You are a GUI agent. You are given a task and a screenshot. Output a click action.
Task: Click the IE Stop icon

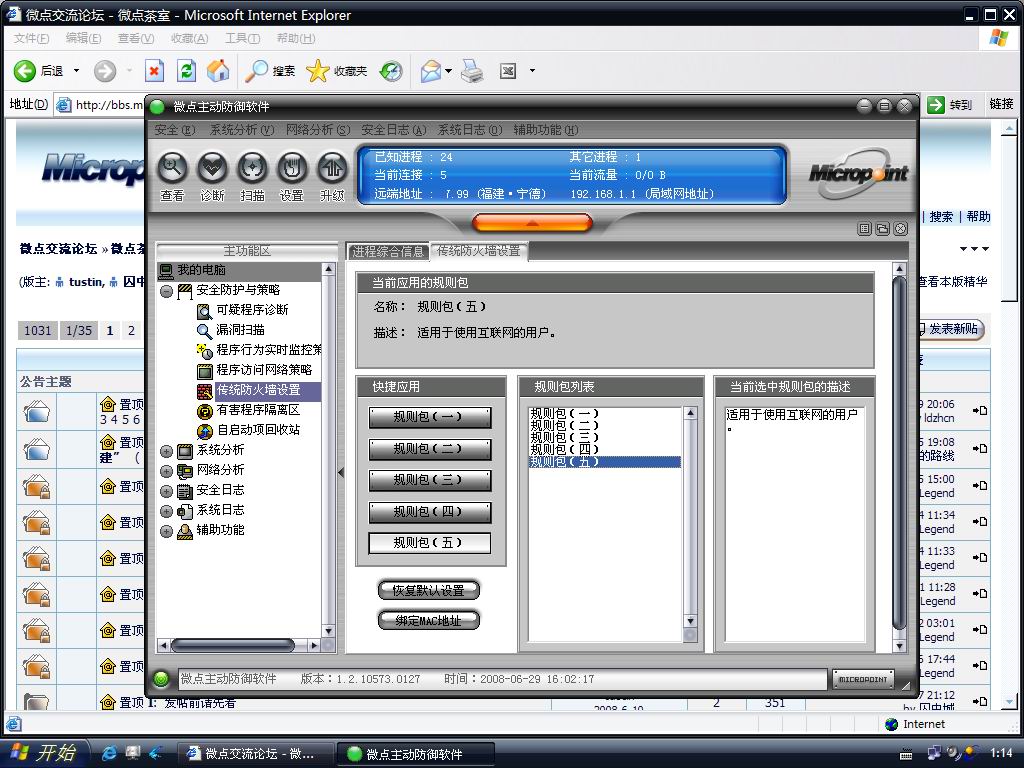coord(154,71)
